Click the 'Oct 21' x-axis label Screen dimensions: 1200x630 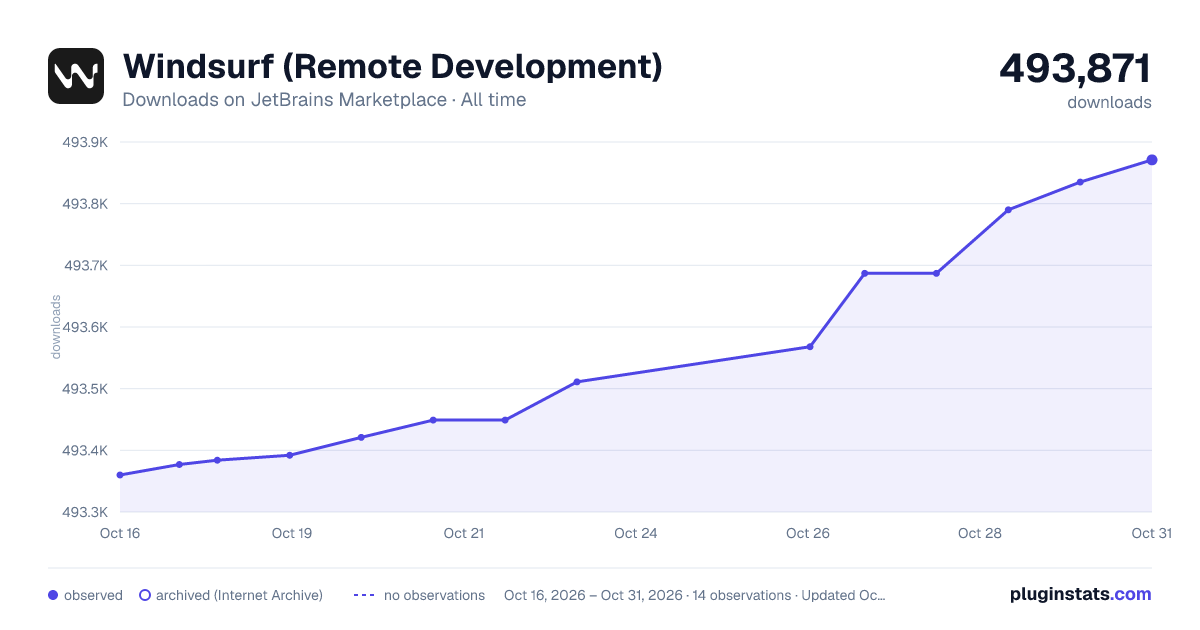(x=464, y=533)
